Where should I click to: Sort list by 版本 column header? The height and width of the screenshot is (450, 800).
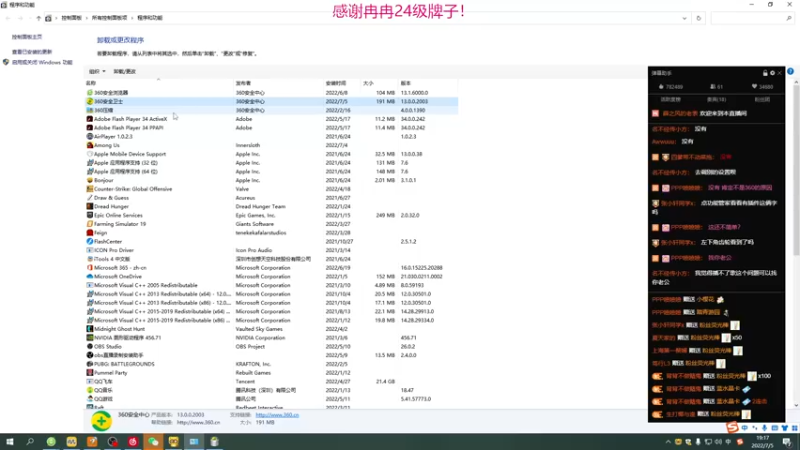click(428, 83)
